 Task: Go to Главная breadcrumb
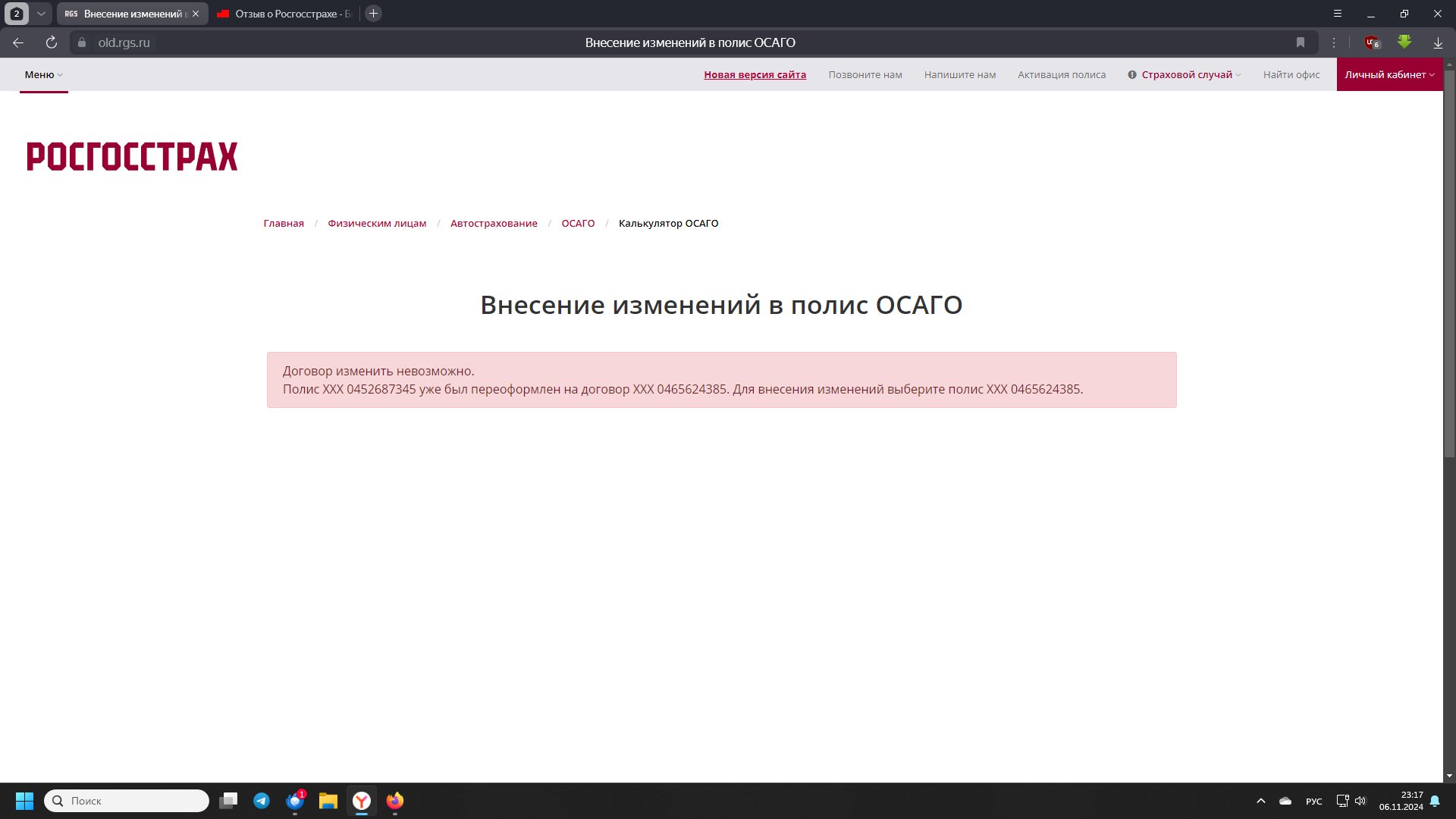click(284, 224)
